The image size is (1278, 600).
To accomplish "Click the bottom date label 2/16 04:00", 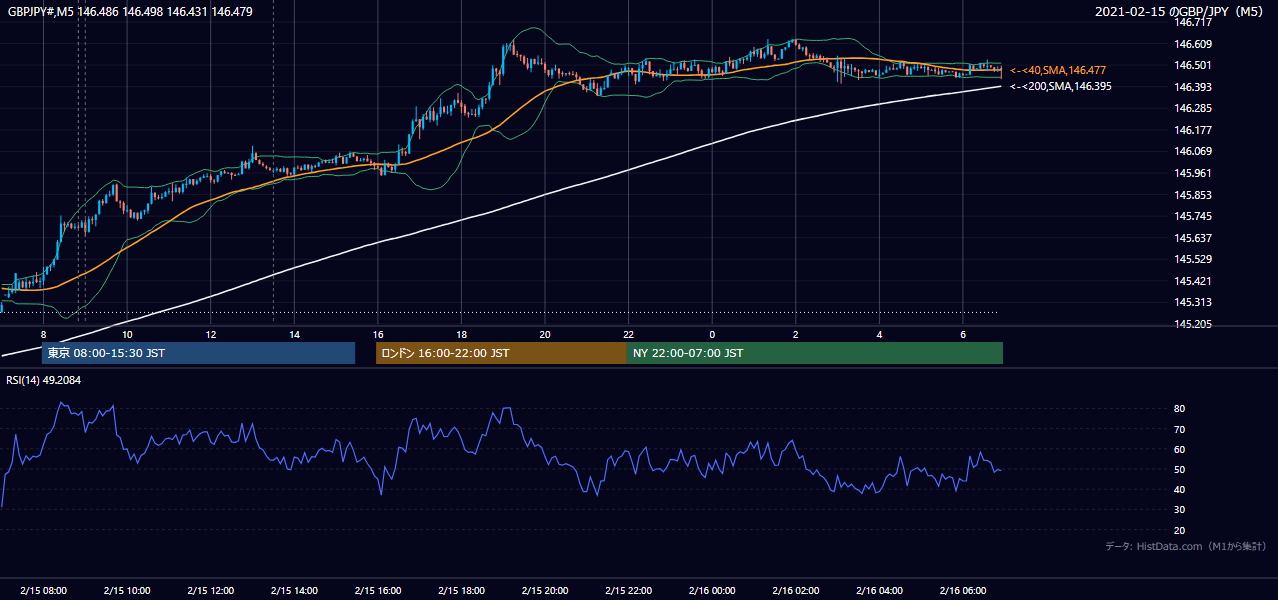I will tap(879, 591).
